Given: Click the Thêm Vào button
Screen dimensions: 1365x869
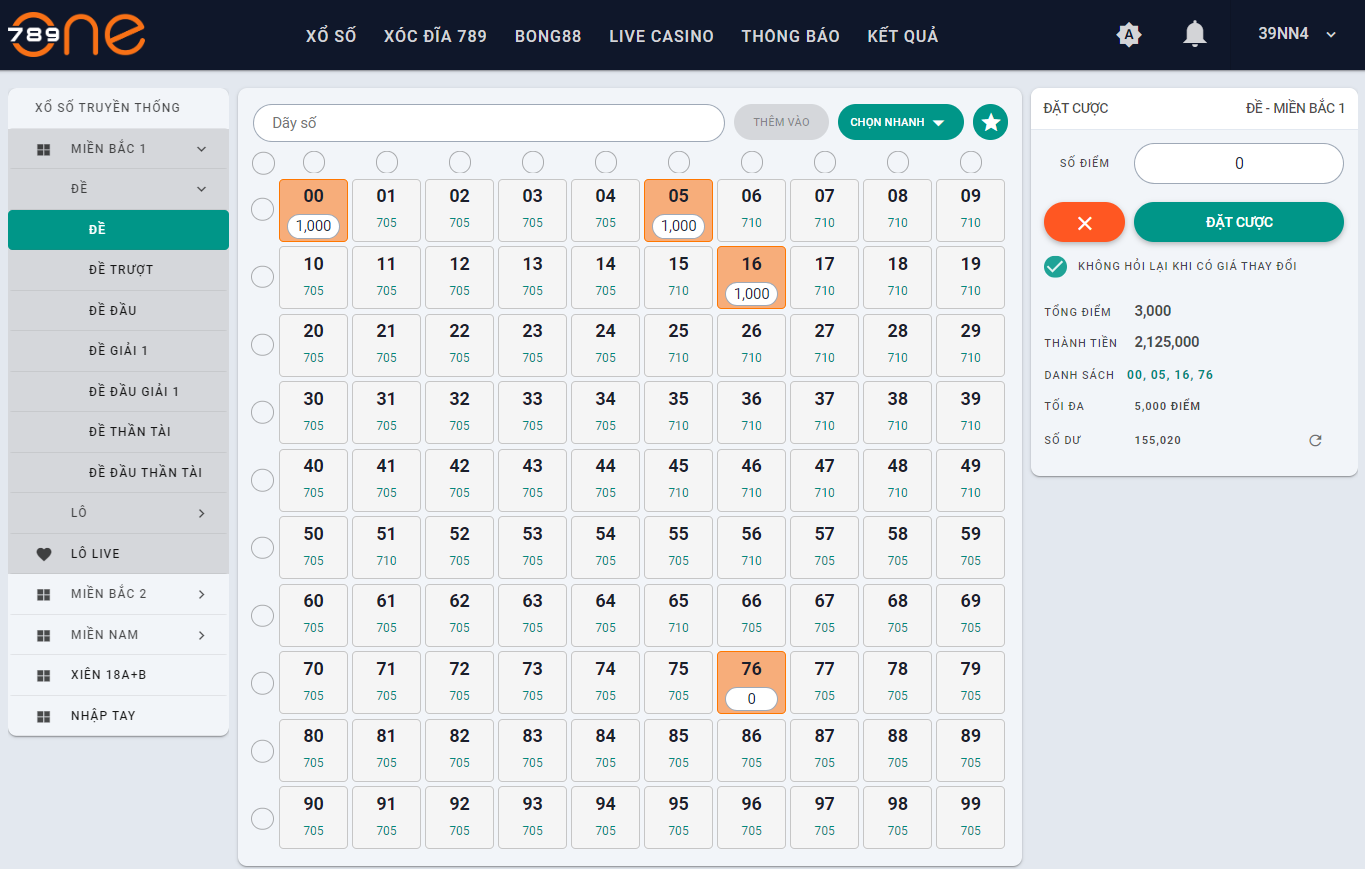Looking at the screenshot, I should (x=782, y=122).
